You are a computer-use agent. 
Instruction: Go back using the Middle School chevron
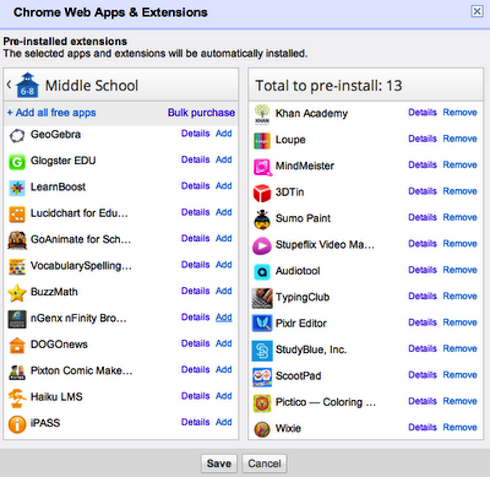9,85
